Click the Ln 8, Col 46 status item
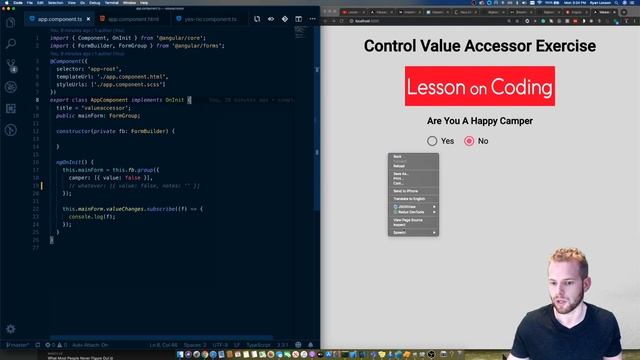Viewport: 640px width, 360px height. [163, 345]
